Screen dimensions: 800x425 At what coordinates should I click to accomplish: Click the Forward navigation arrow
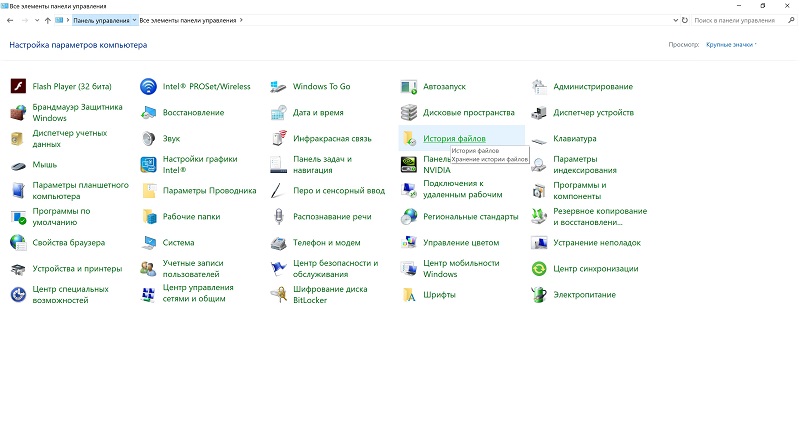24,20
